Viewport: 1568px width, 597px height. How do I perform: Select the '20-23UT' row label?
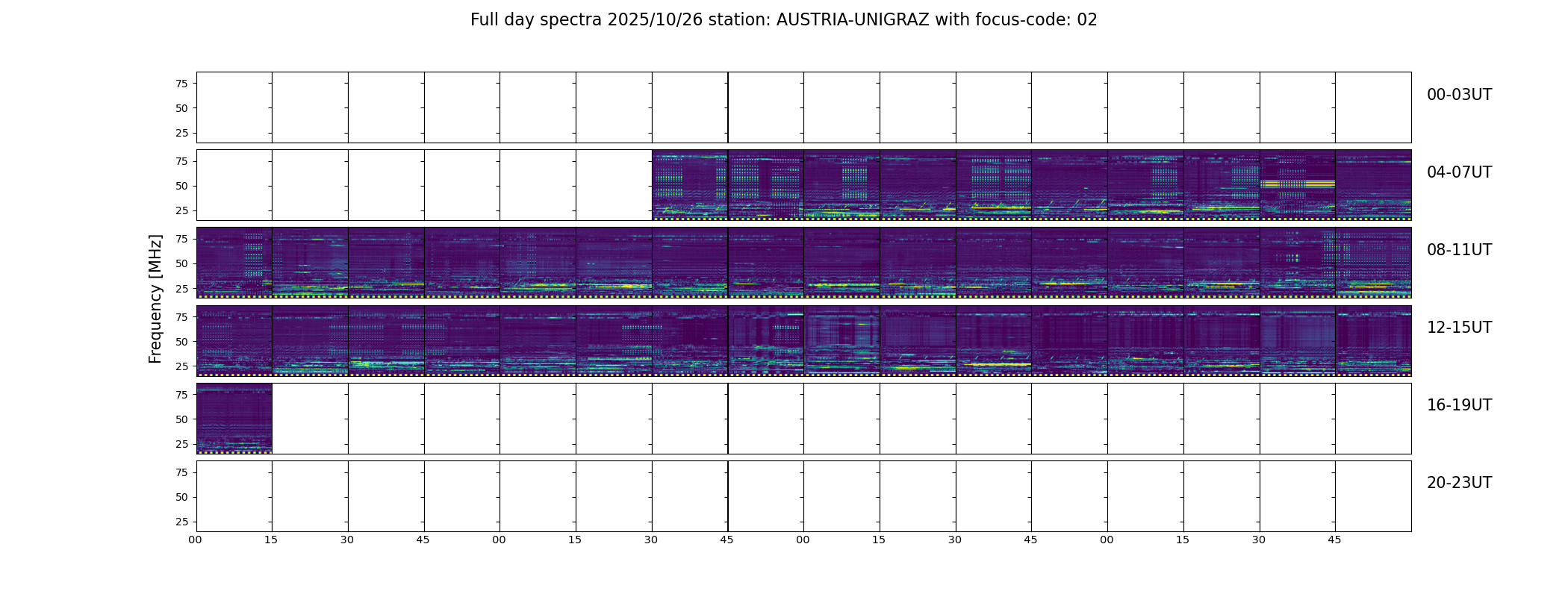pyautogui.click(x=1459, y=483)
